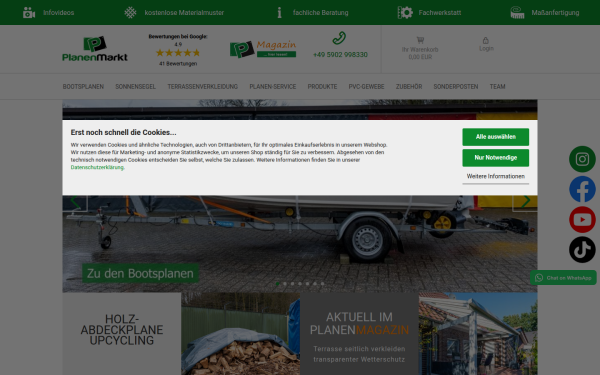Click the Login lock icon

(486, 40)
